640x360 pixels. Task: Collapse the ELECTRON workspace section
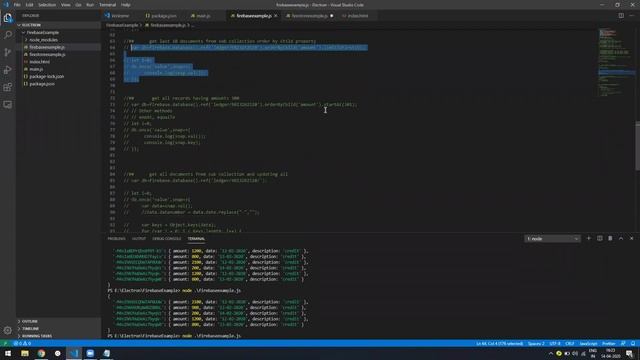coord(58,25)
